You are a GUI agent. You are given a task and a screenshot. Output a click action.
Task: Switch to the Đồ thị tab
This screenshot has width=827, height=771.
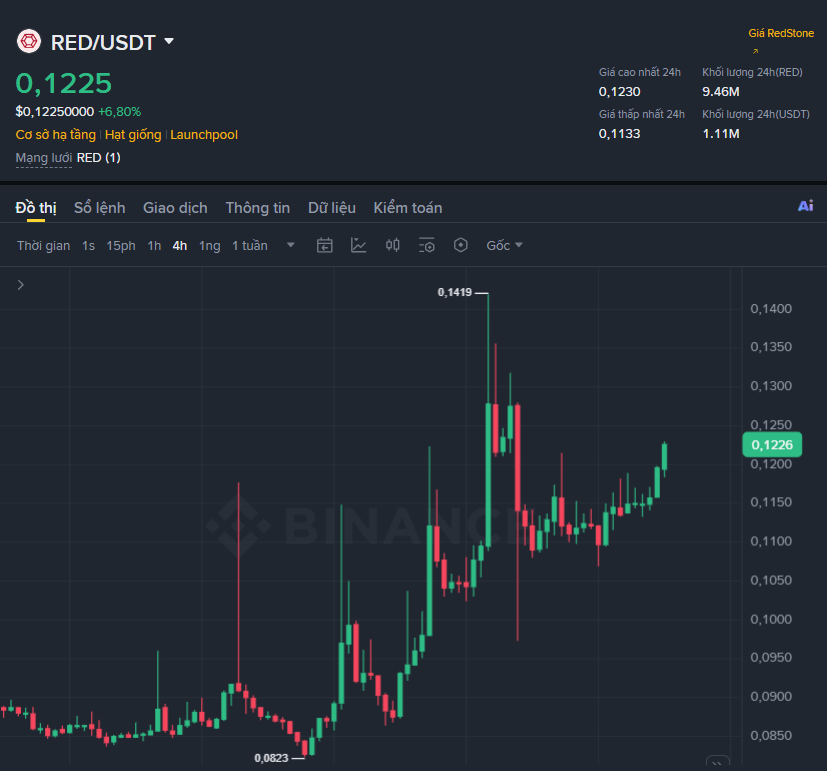[36, 208]
